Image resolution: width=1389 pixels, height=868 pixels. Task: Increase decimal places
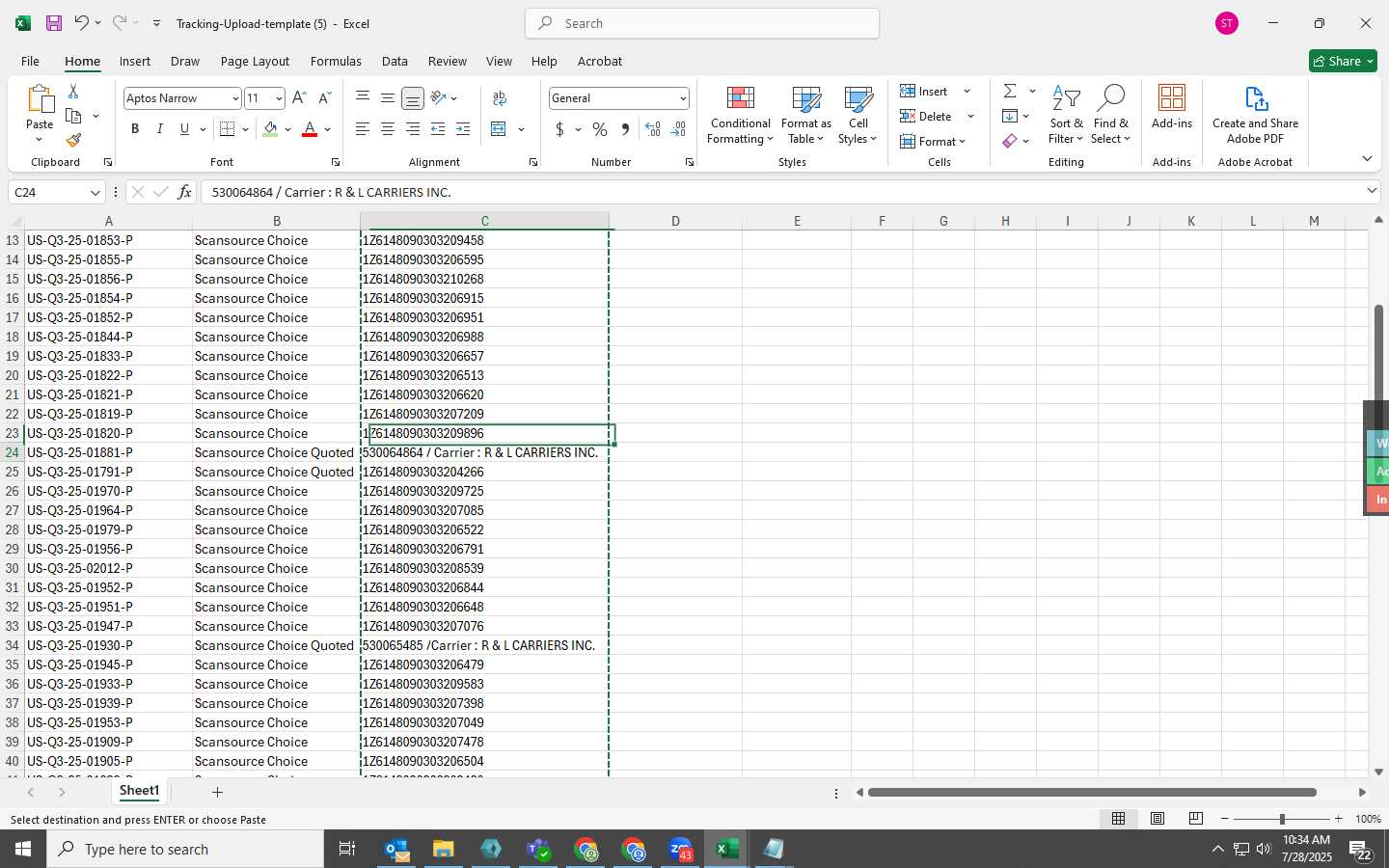point(653,129)
